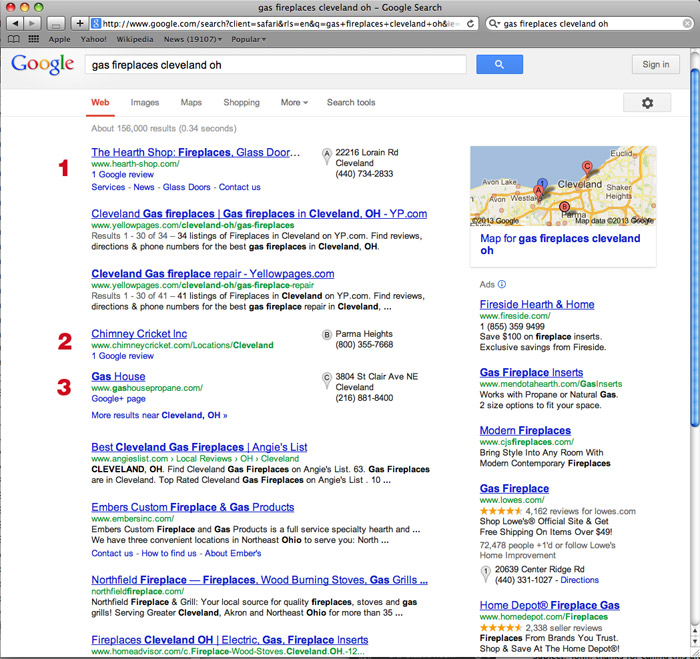The width and height of the screenshot is (700, 659).
Task: Click map pin C next to St Clair Ave
Action: [x=327, y=380]
